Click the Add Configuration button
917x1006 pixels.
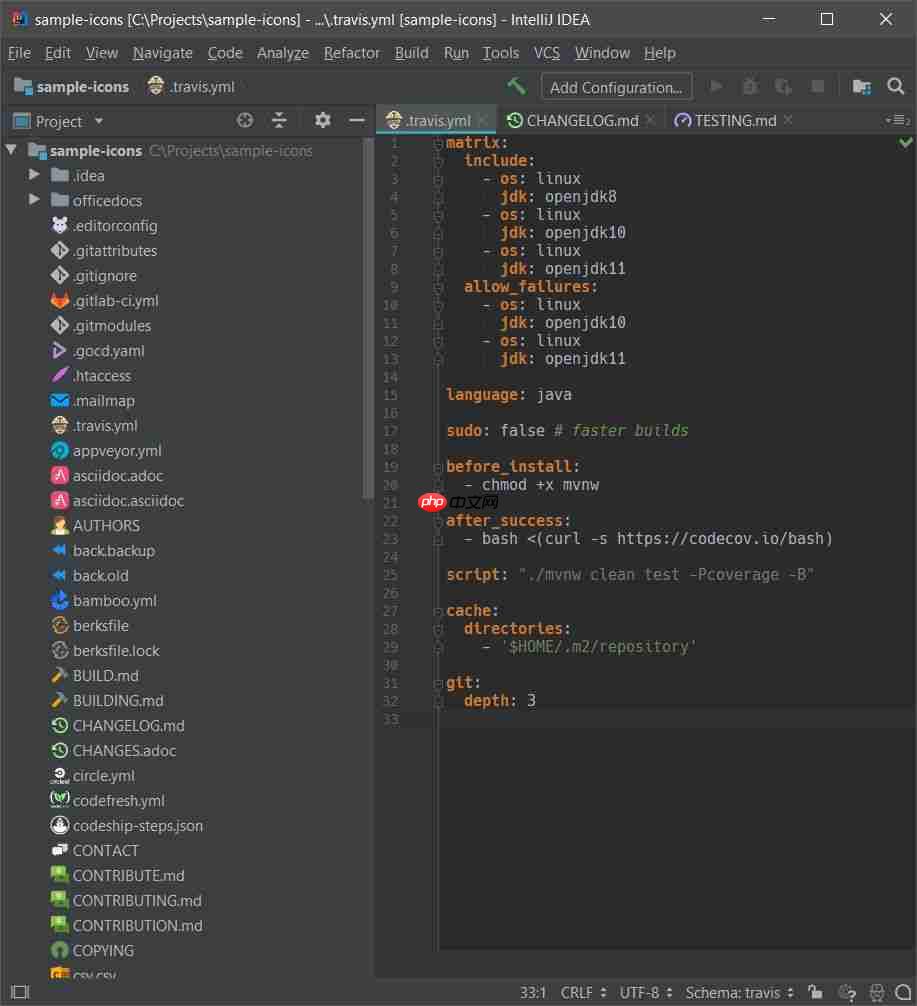(616, 86)
